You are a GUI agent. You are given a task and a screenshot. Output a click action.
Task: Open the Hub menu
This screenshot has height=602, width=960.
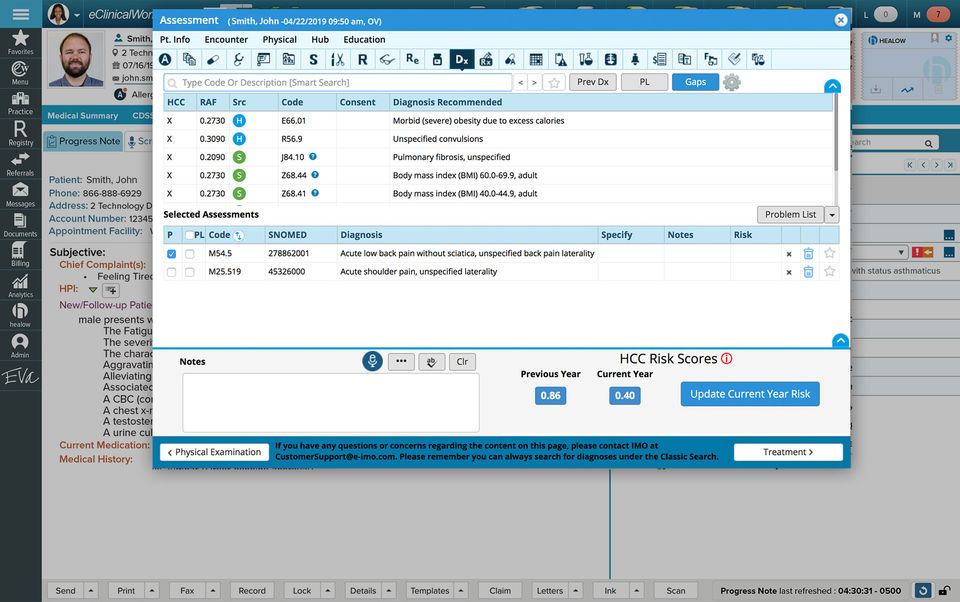pos(320,39)
